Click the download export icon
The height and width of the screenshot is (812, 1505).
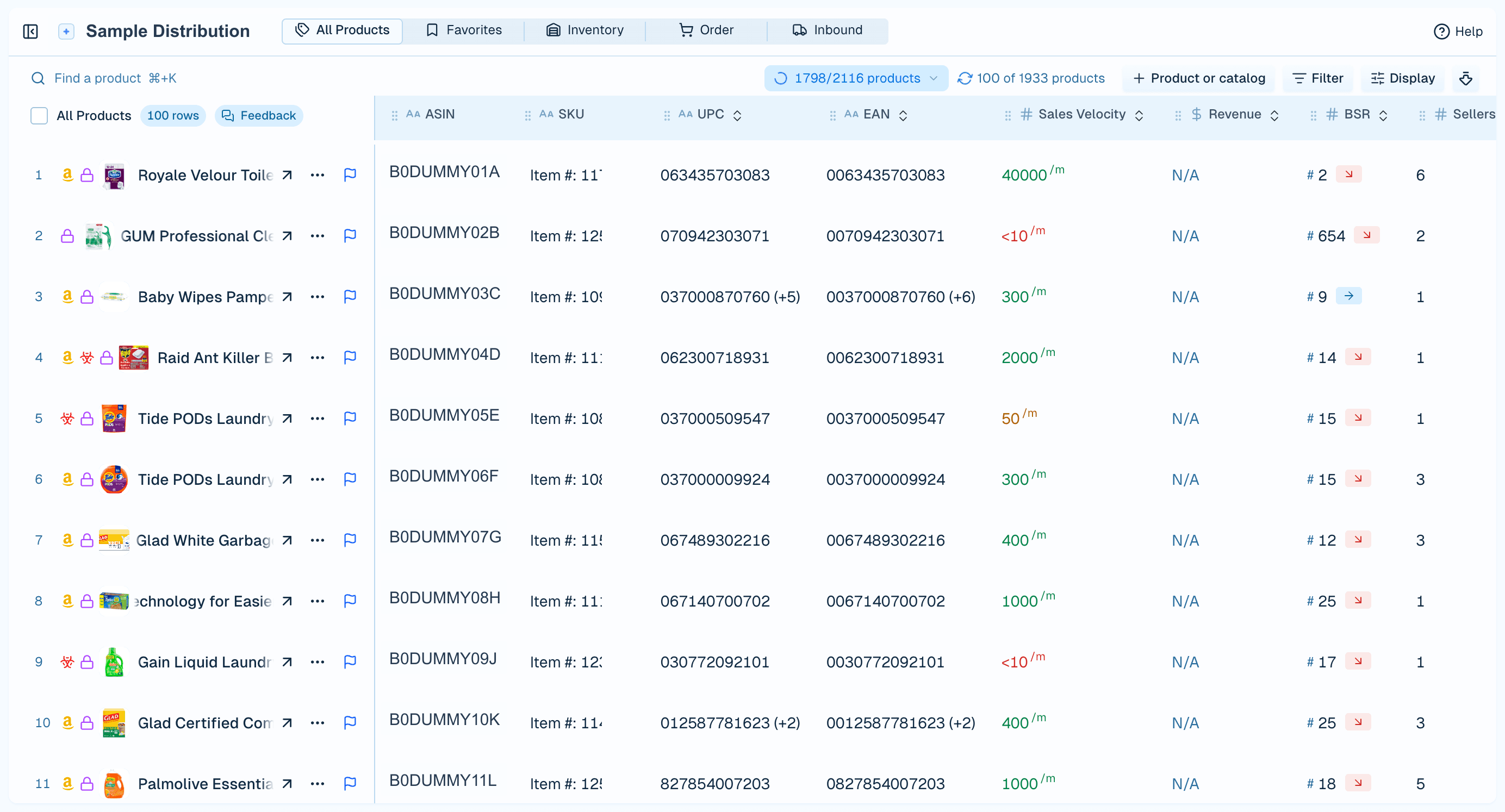[x=1466, y=78]
